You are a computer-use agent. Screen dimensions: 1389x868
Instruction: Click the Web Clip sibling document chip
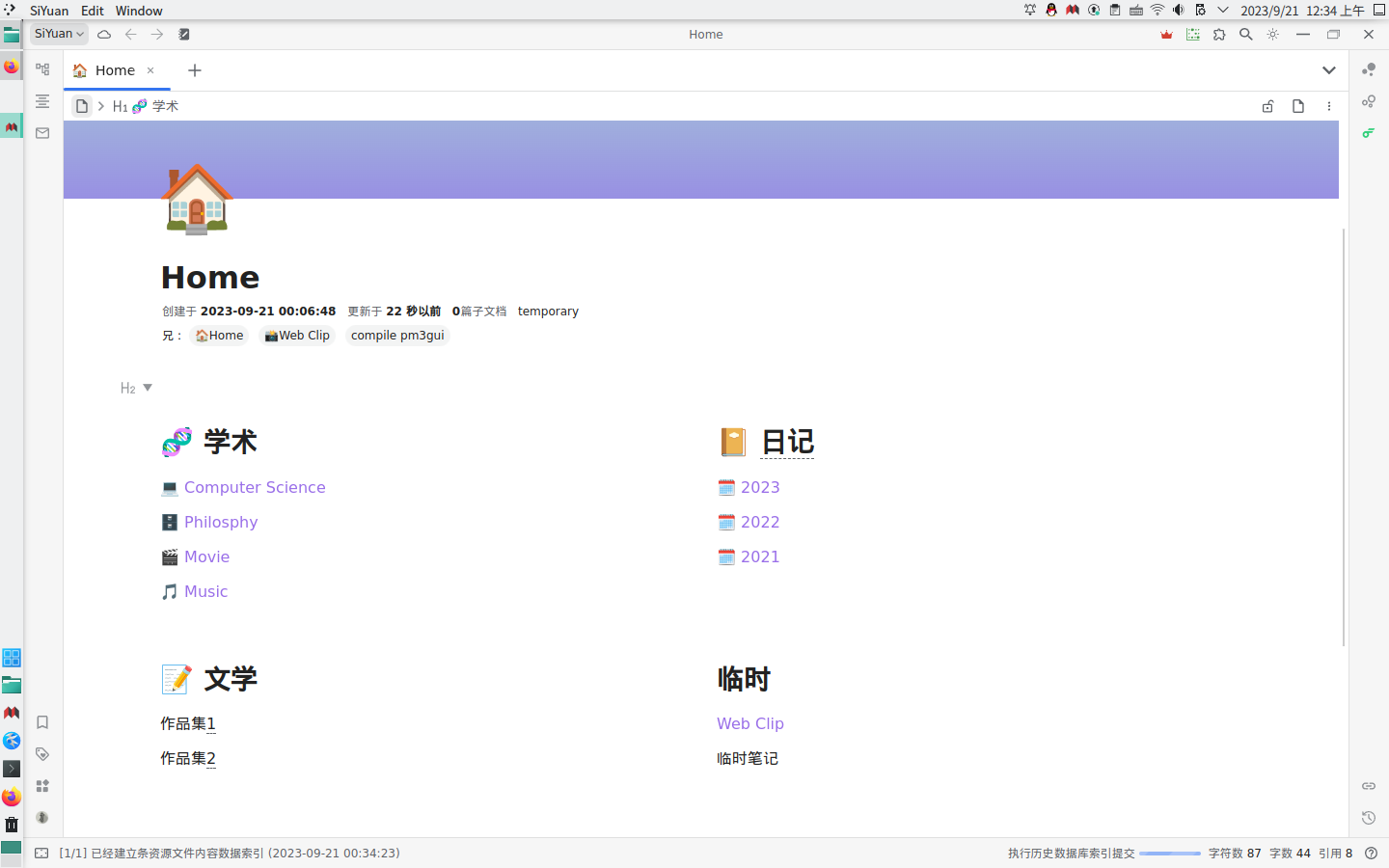[x=297, y=336]
